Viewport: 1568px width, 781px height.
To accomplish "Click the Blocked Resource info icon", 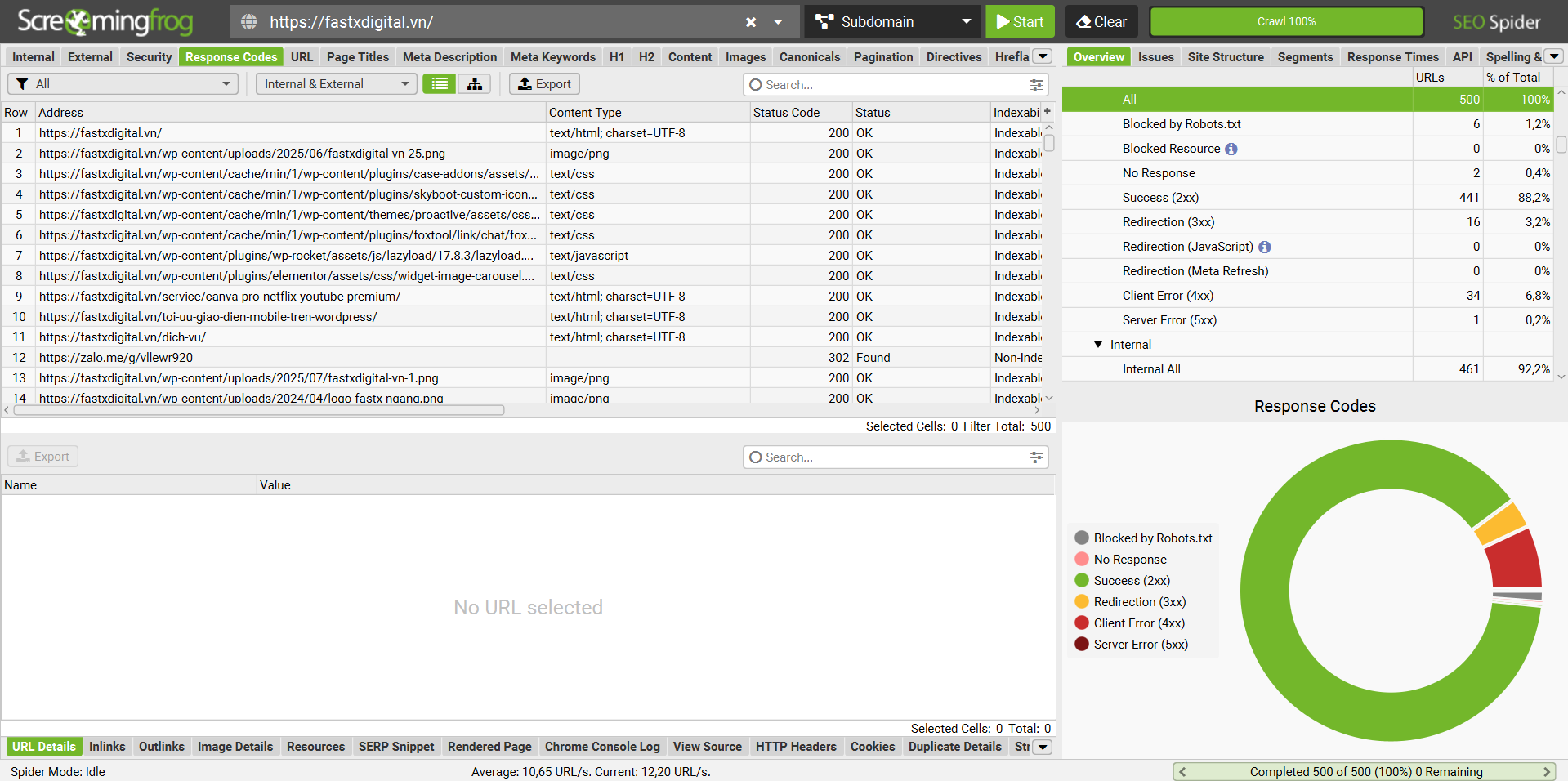I will (1231, 149).
